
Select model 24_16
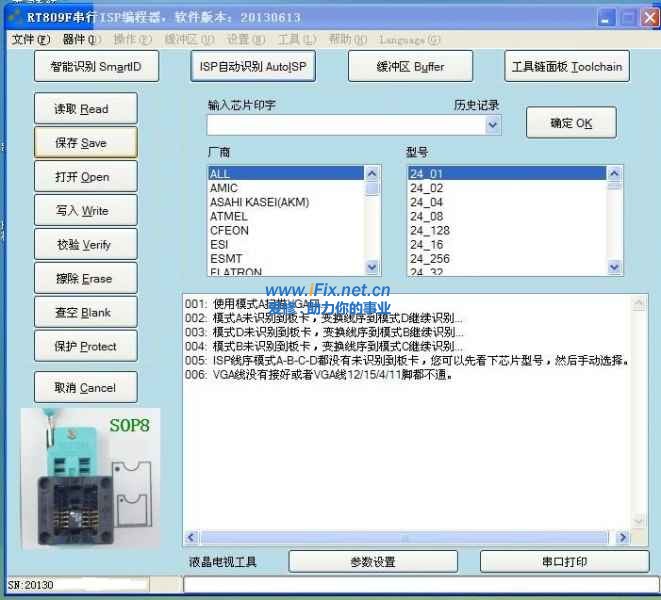coord(507,244)
